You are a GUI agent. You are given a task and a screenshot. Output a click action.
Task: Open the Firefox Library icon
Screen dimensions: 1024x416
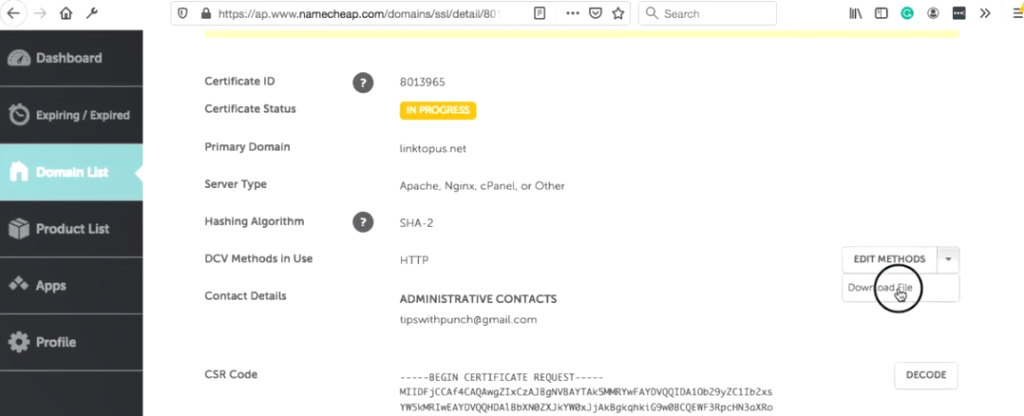pyautogui.click(x=856, y=13)
